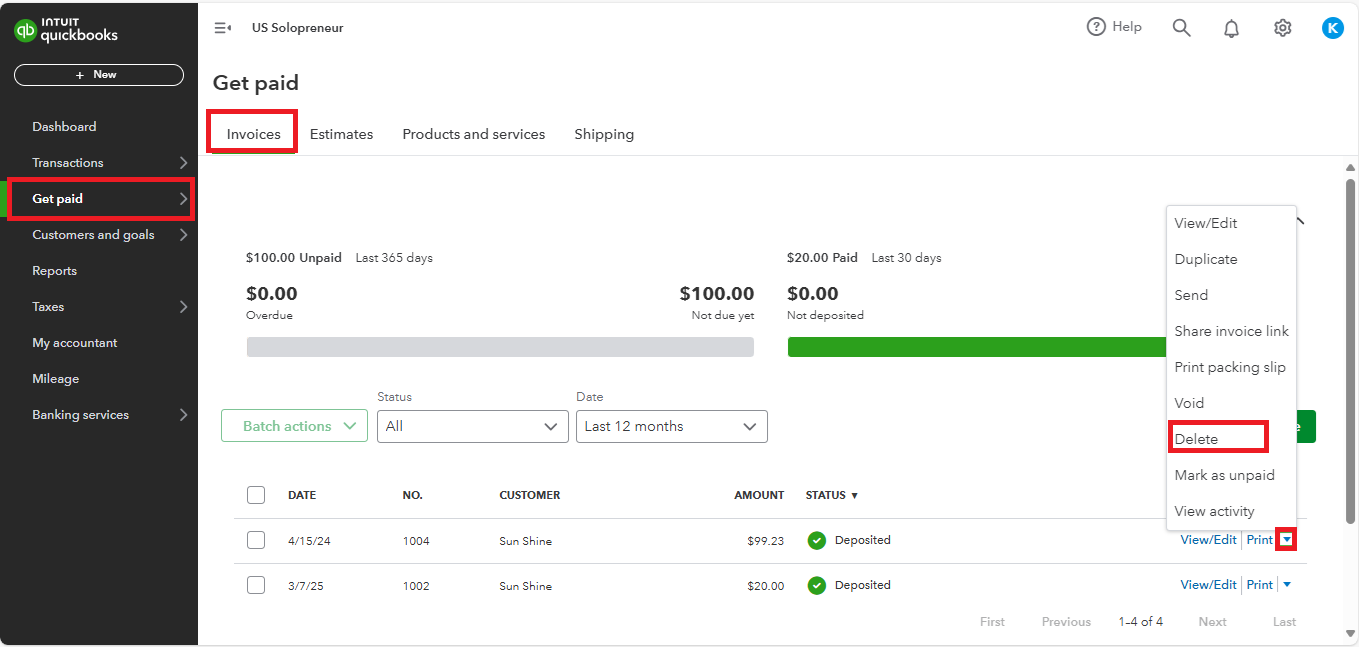Open the Batch actions dropdown
This screenshot has height=647, width=1359.
pyautogui.click(x=294, y=426)
